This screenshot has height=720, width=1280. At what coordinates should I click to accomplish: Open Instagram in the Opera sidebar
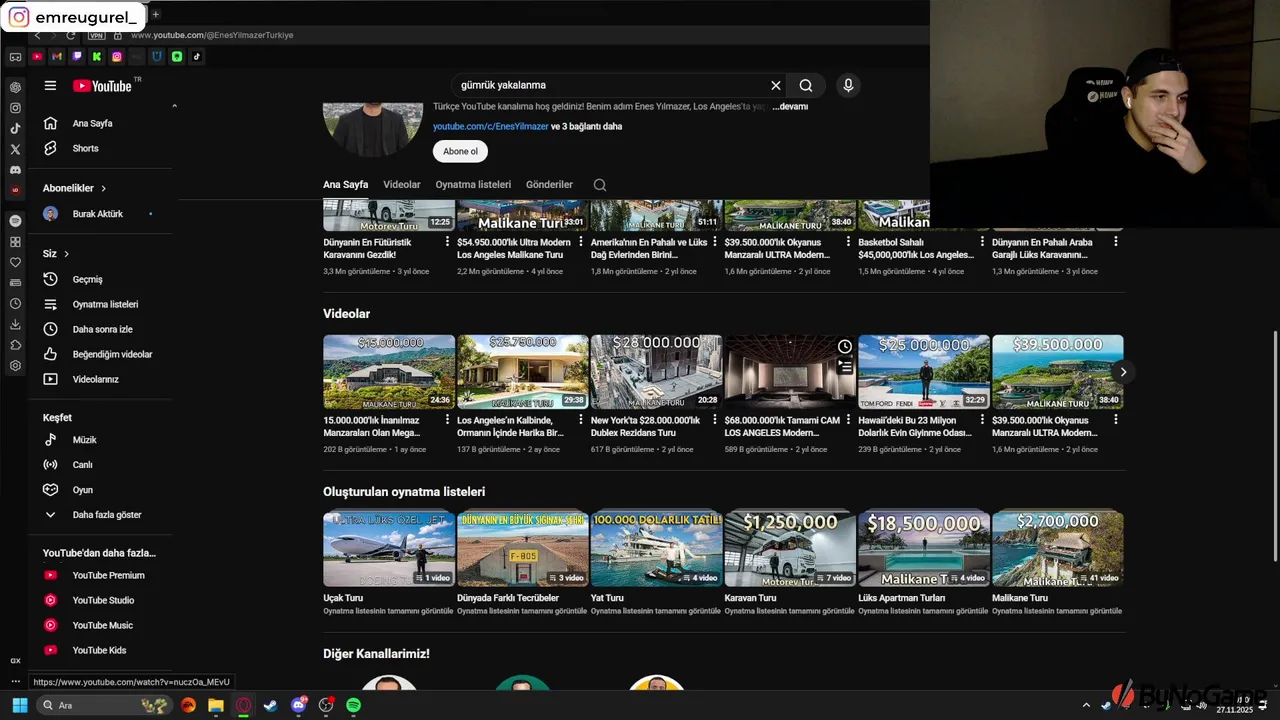[x=15, y=108]
